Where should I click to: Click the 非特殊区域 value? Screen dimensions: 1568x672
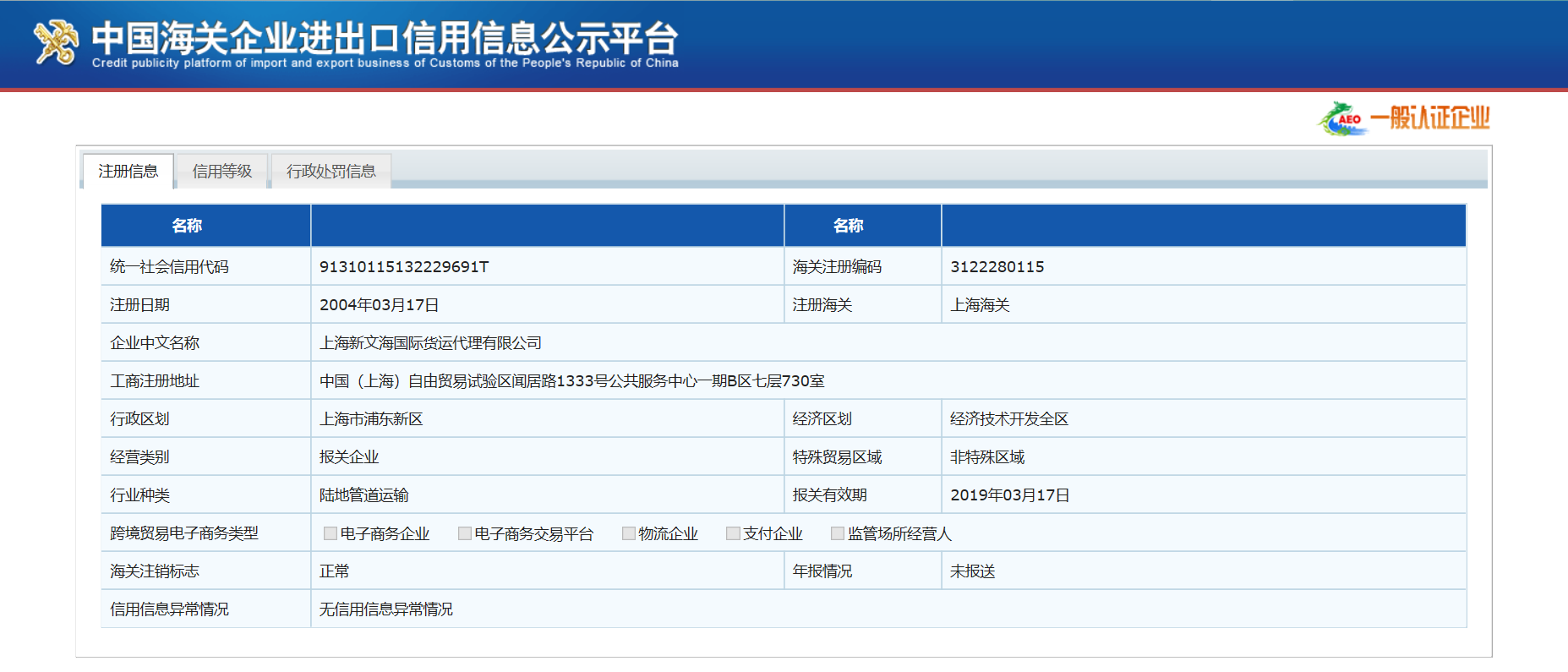point(987,457)
